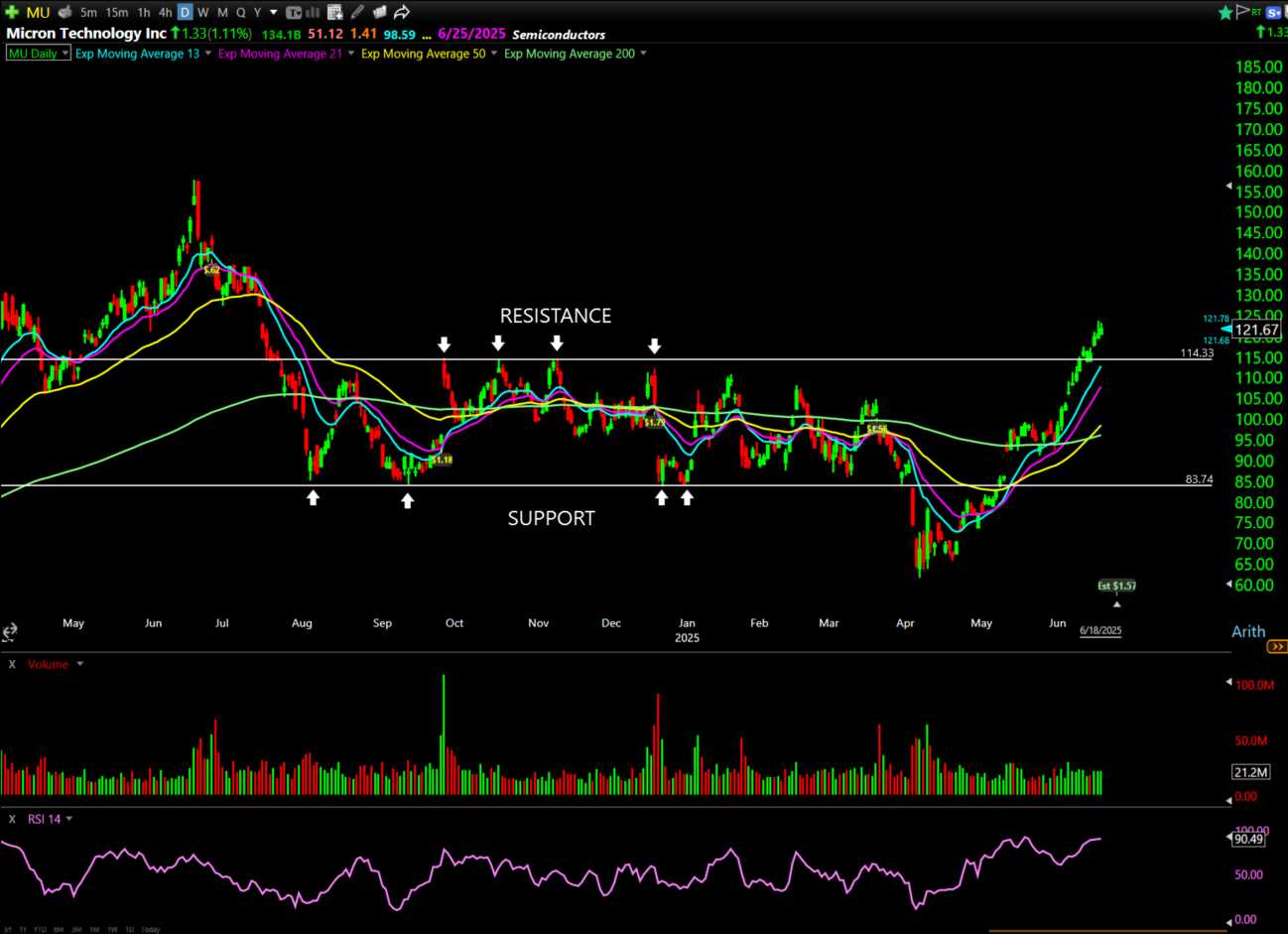Click the note folder icon in toolbar
This screenshot has width=1288, height=934.
tap(378, 12)
